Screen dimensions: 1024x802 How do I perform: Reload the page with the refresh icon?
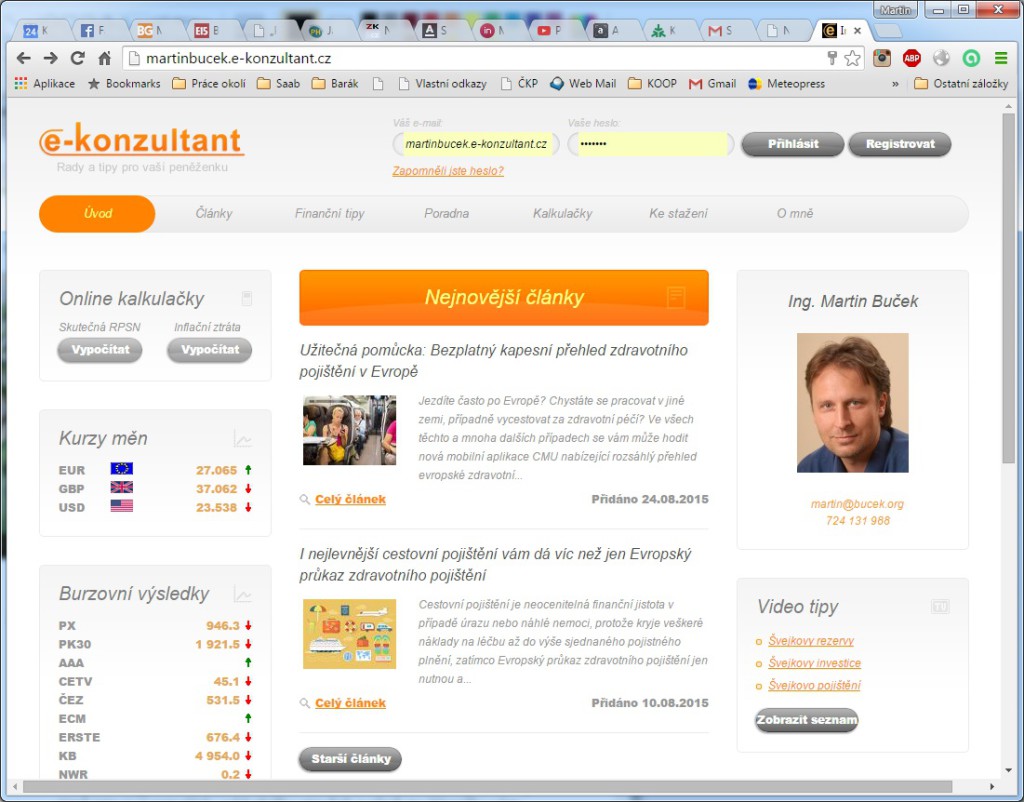(x=78, y=58)
